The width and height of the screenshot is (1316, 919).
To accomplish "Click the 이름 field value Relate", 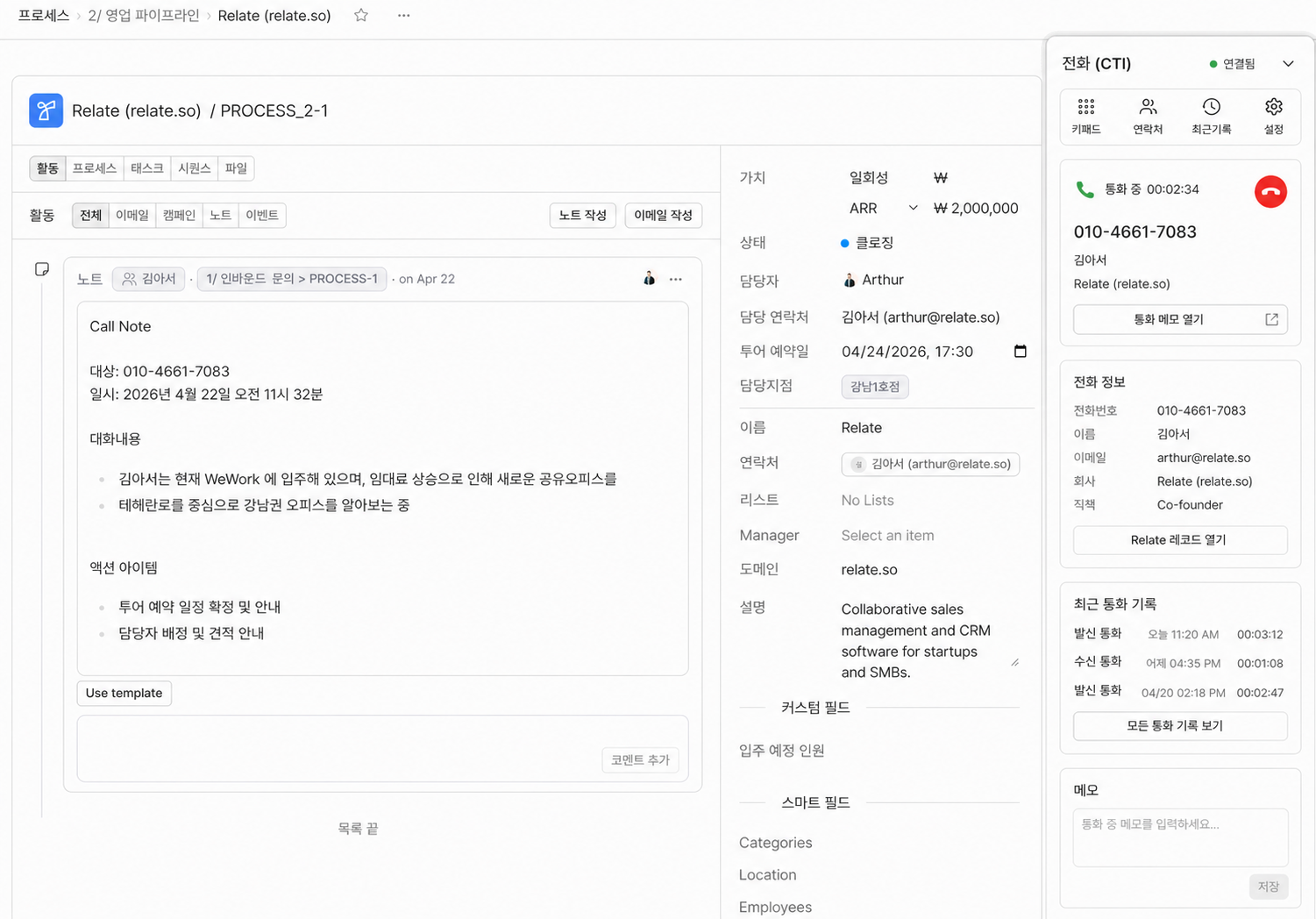I will coord(862,428).
